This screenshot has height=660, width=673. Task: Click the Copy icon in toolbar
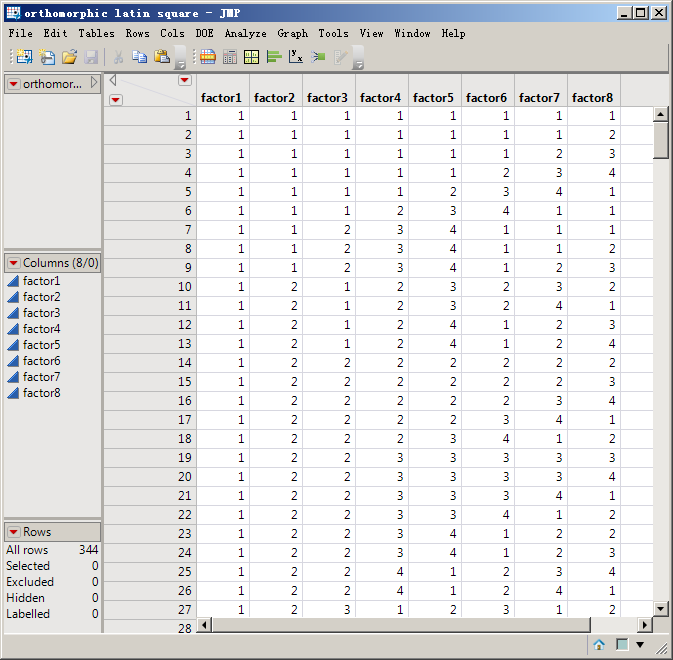139,57
